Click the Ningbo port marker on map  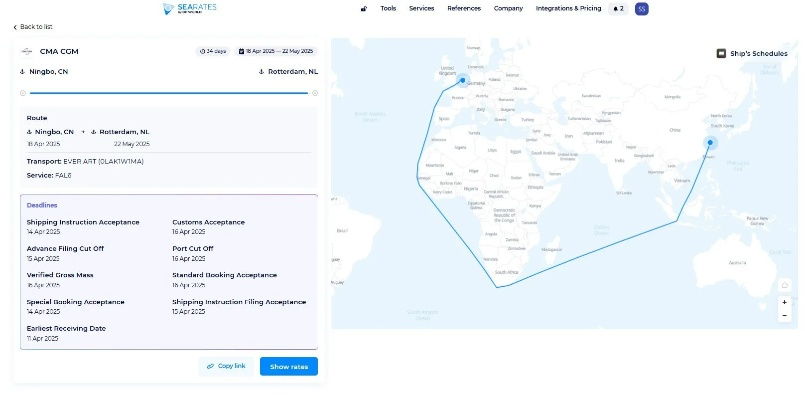coord(710,143)
